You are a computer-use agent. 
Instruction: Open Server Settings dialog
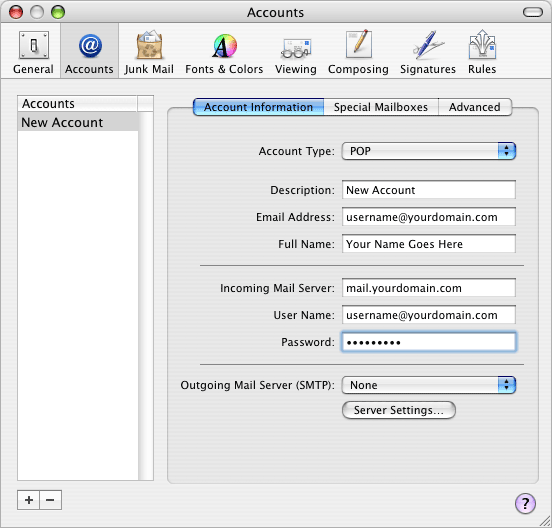(x=399, y=410)
